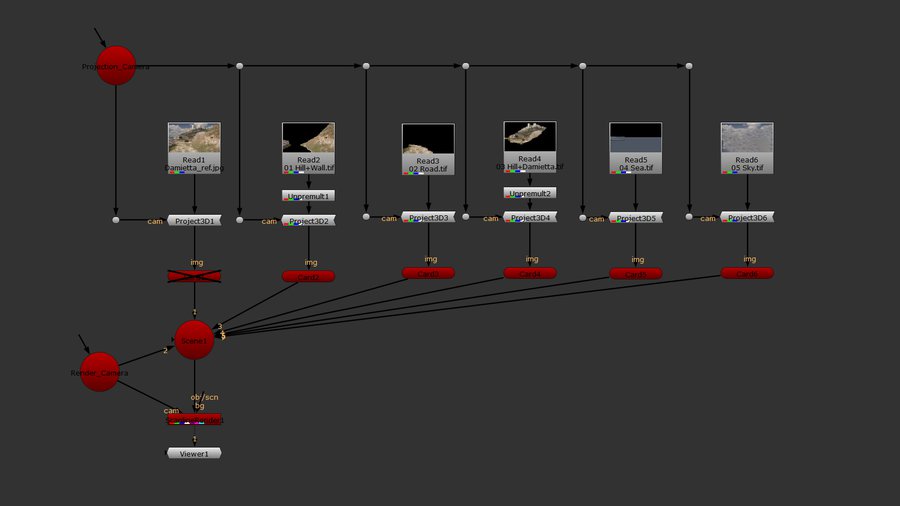Viewport: 900px width, 506px height.
Task: Select the ScanlineRender1 node
Action: 194,419
